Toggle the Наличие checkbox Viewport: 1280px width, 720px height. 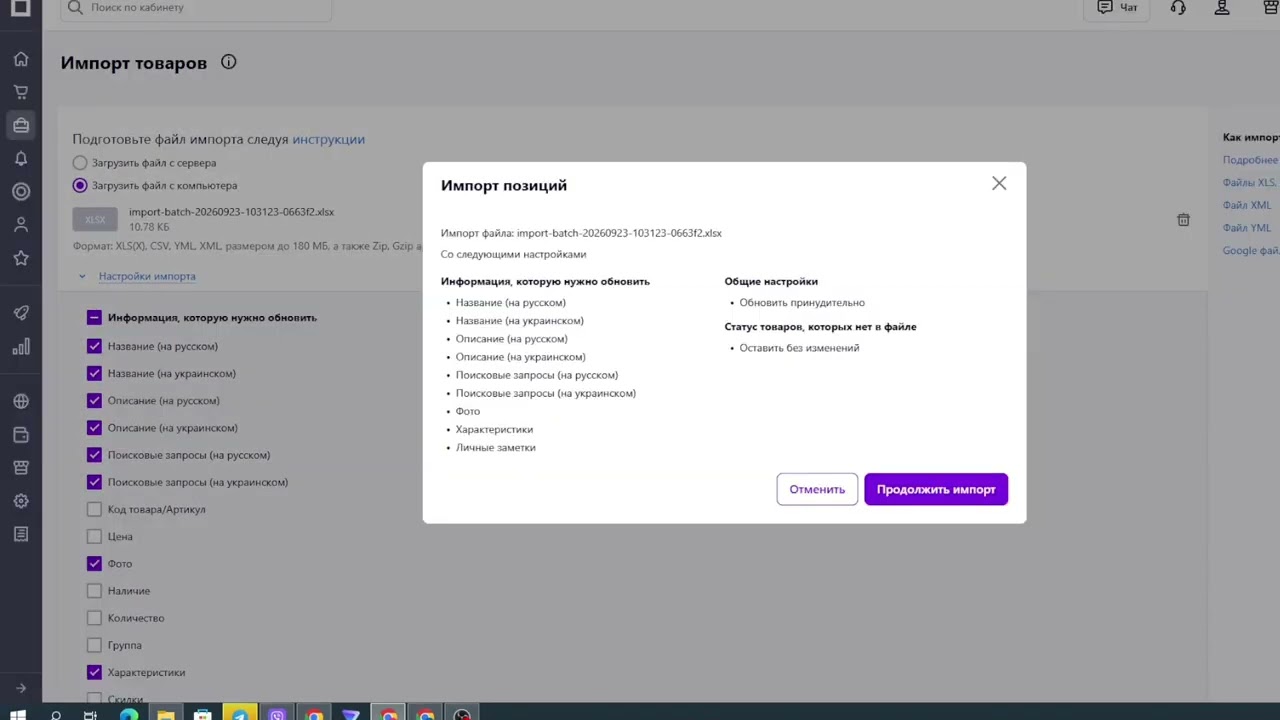click(94, 591)
